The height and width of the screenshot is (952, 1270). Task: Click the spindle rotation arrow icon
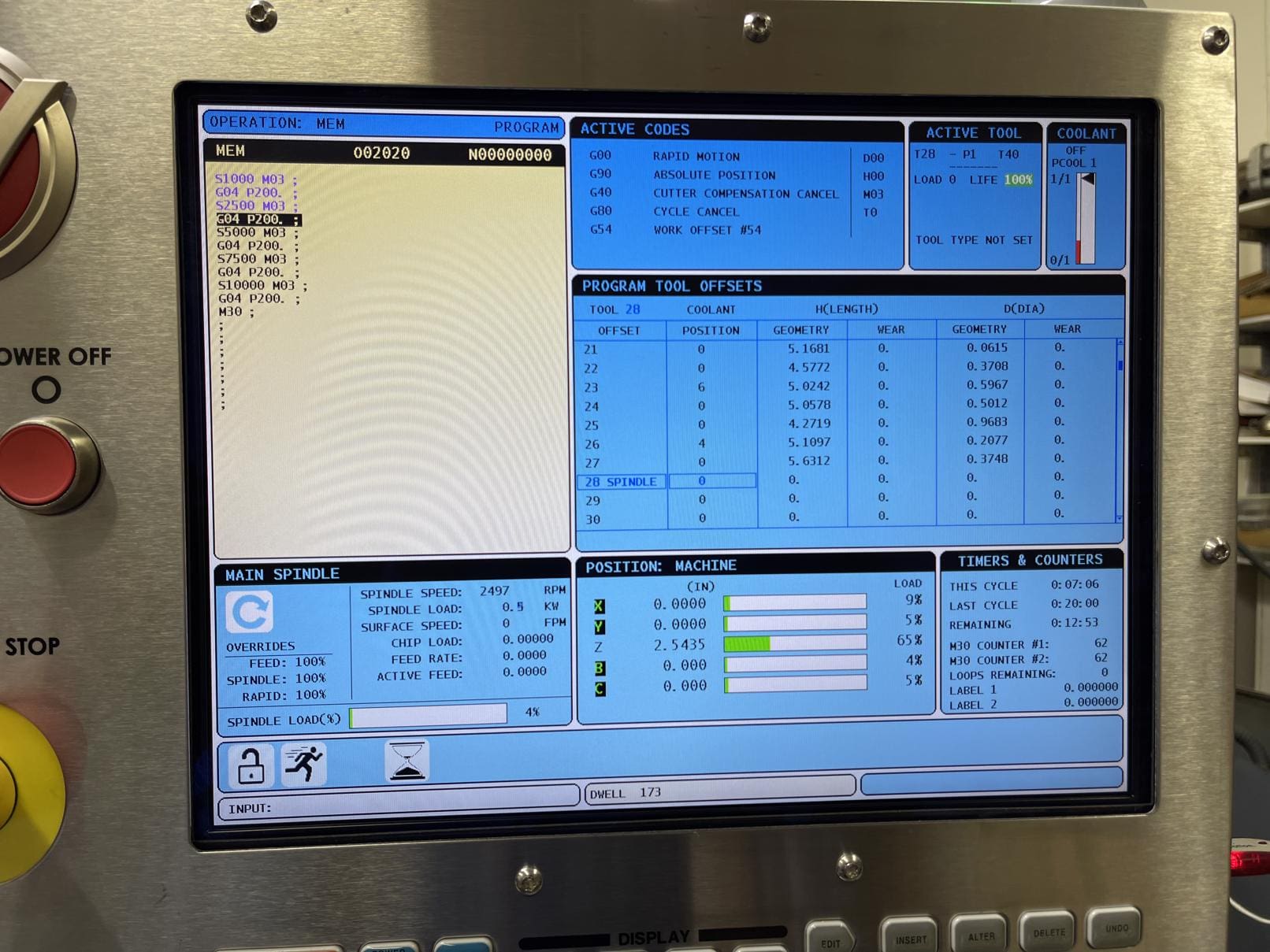pyautogui.click(x=250, y=612)
